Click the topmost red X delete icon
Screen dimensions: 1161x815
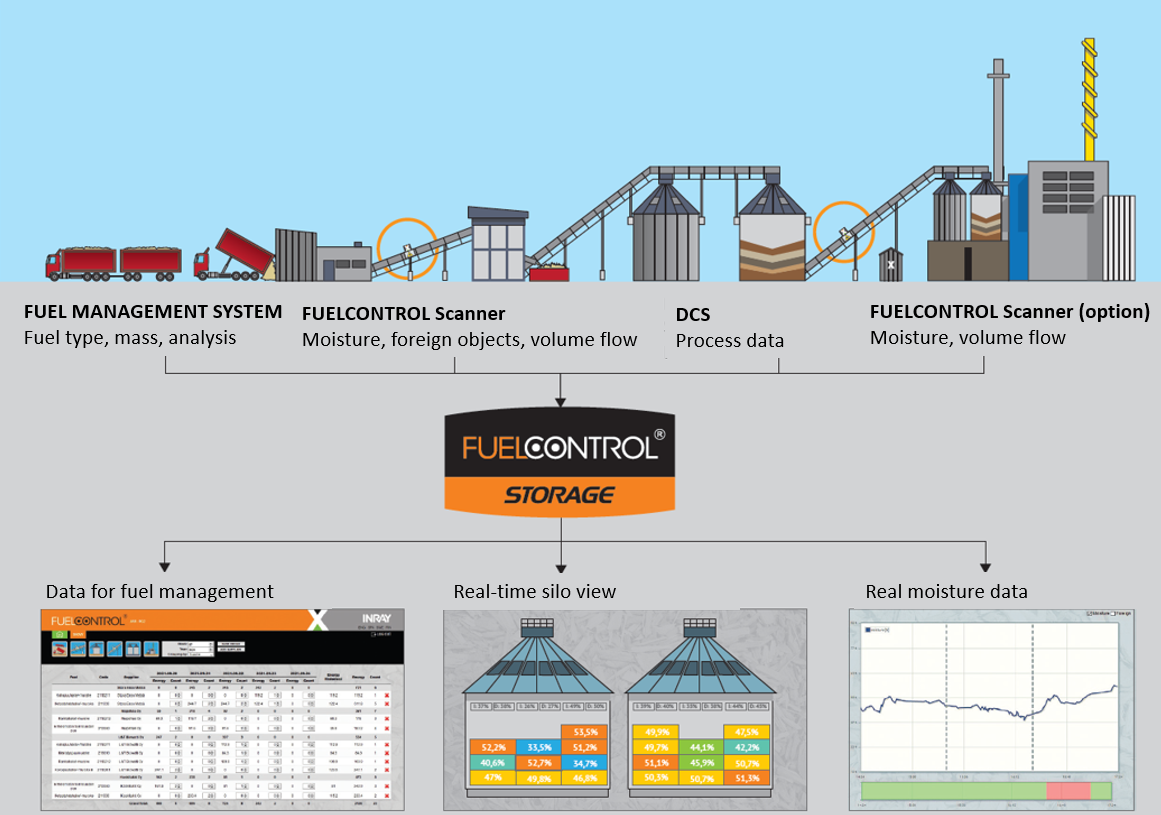[x=387, y=696]
